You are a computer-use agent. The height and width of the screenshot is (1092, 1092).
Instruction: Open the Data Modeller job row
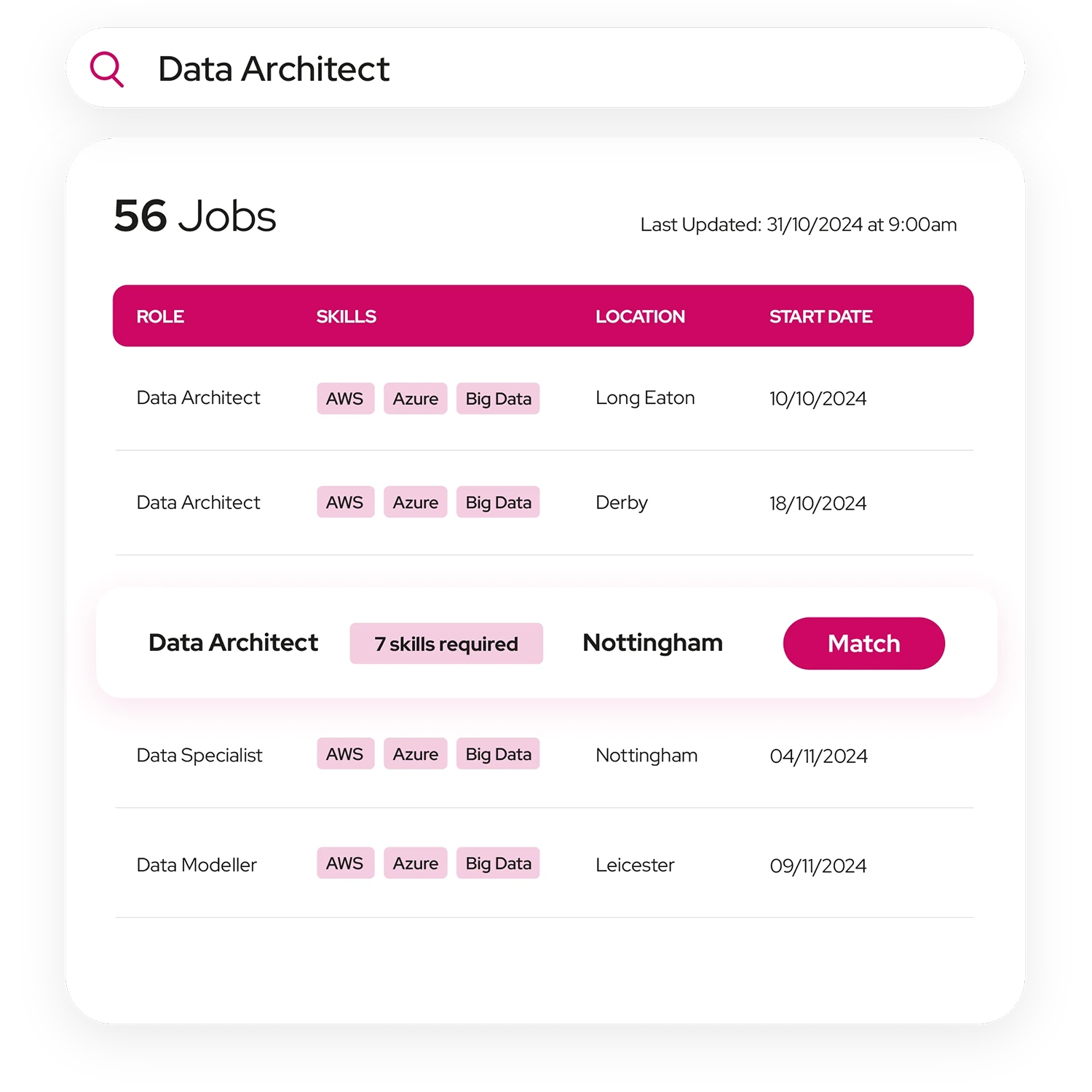(x=544, y=864)
